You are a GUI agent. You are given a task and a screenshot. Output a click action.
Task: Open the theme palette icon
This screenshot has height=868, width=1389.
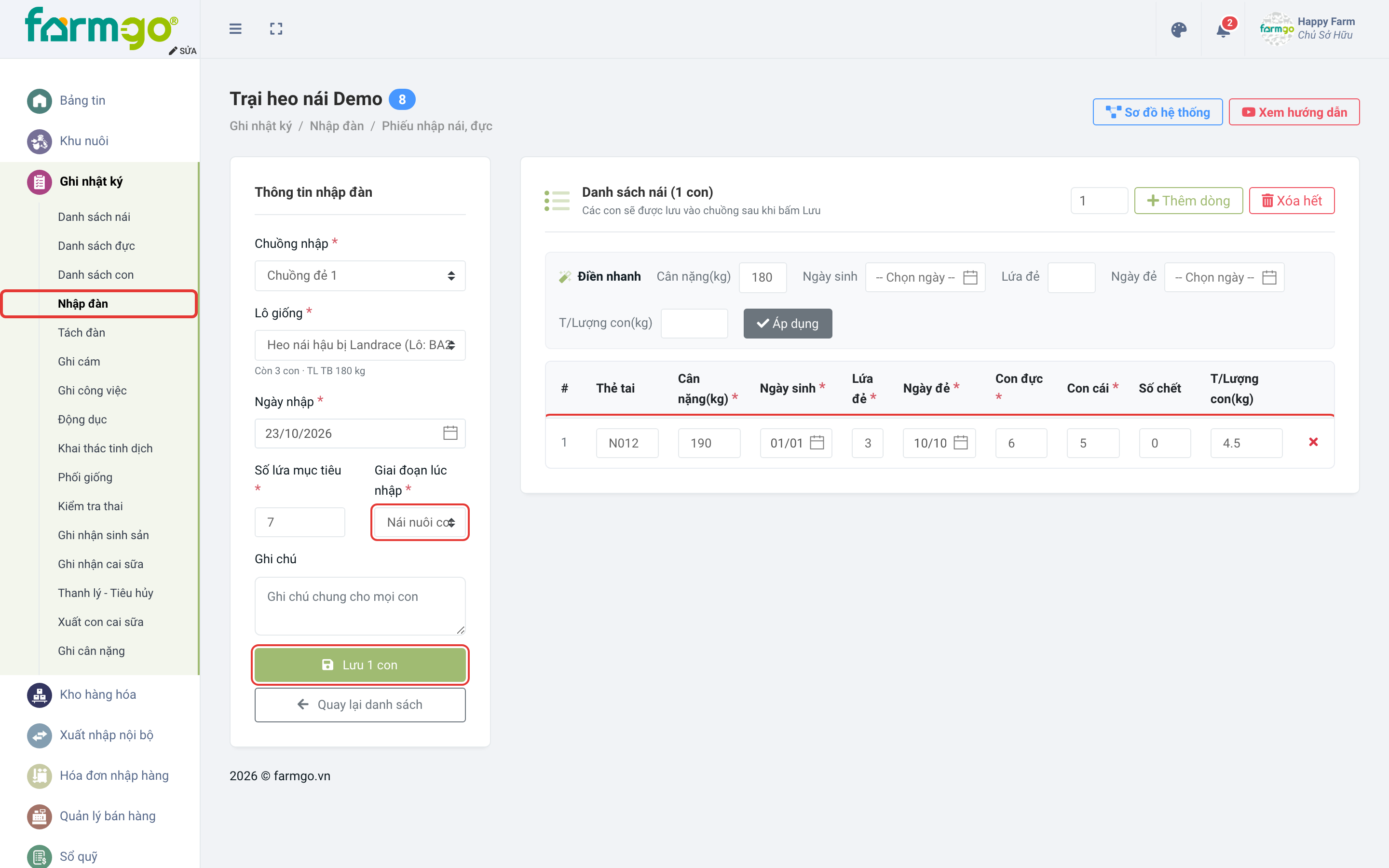pyautogui.click(x=1178, y=29)
